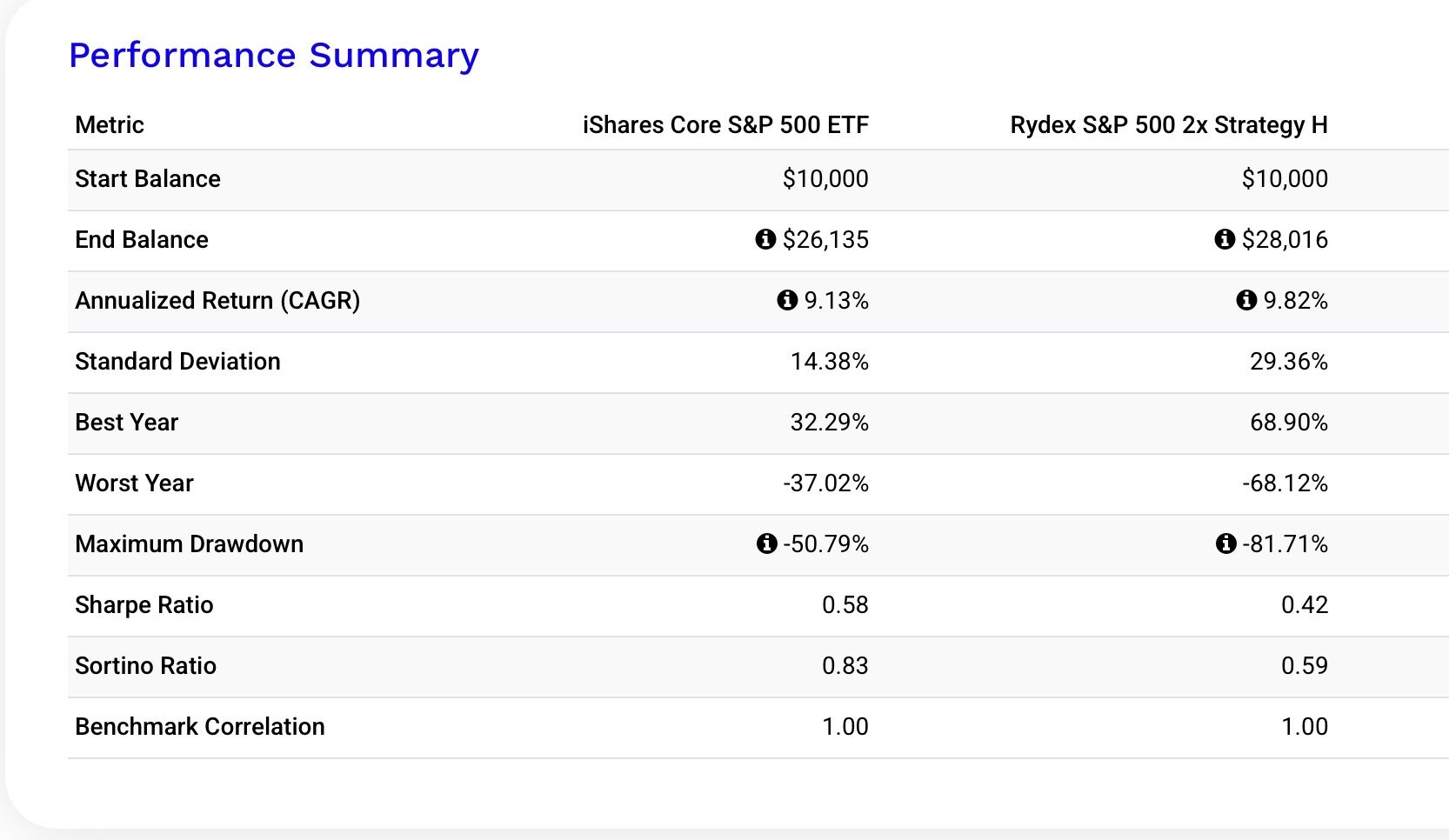This screenshot has height=840, width=1449.
Task: Select the Standard Deviation row label
Action: 177,362
